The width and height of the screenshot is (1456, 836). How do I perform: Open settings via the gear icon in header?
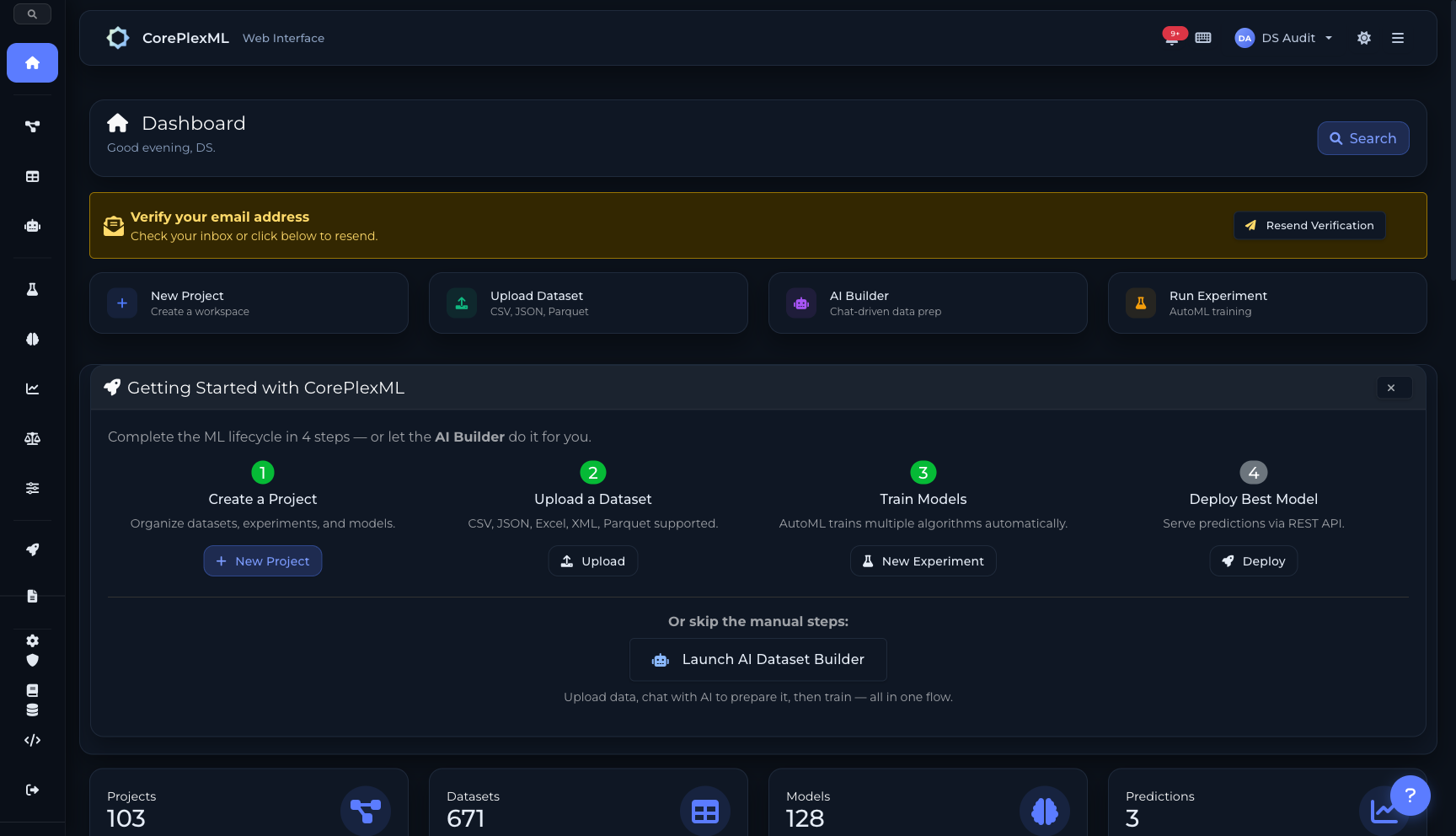tap(1363, 38)
